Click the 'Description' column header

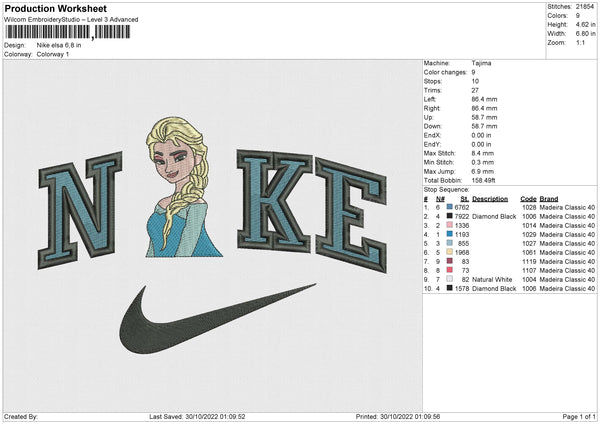point(490,199)
